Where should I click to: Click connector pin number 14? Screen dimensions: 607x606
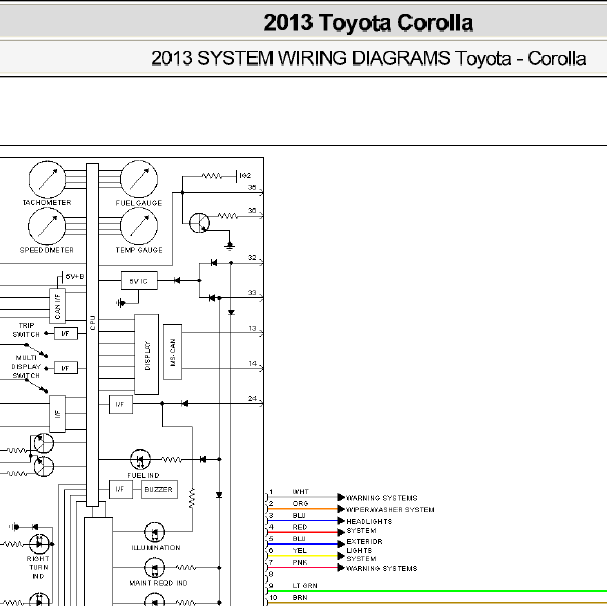pos(252,364)
